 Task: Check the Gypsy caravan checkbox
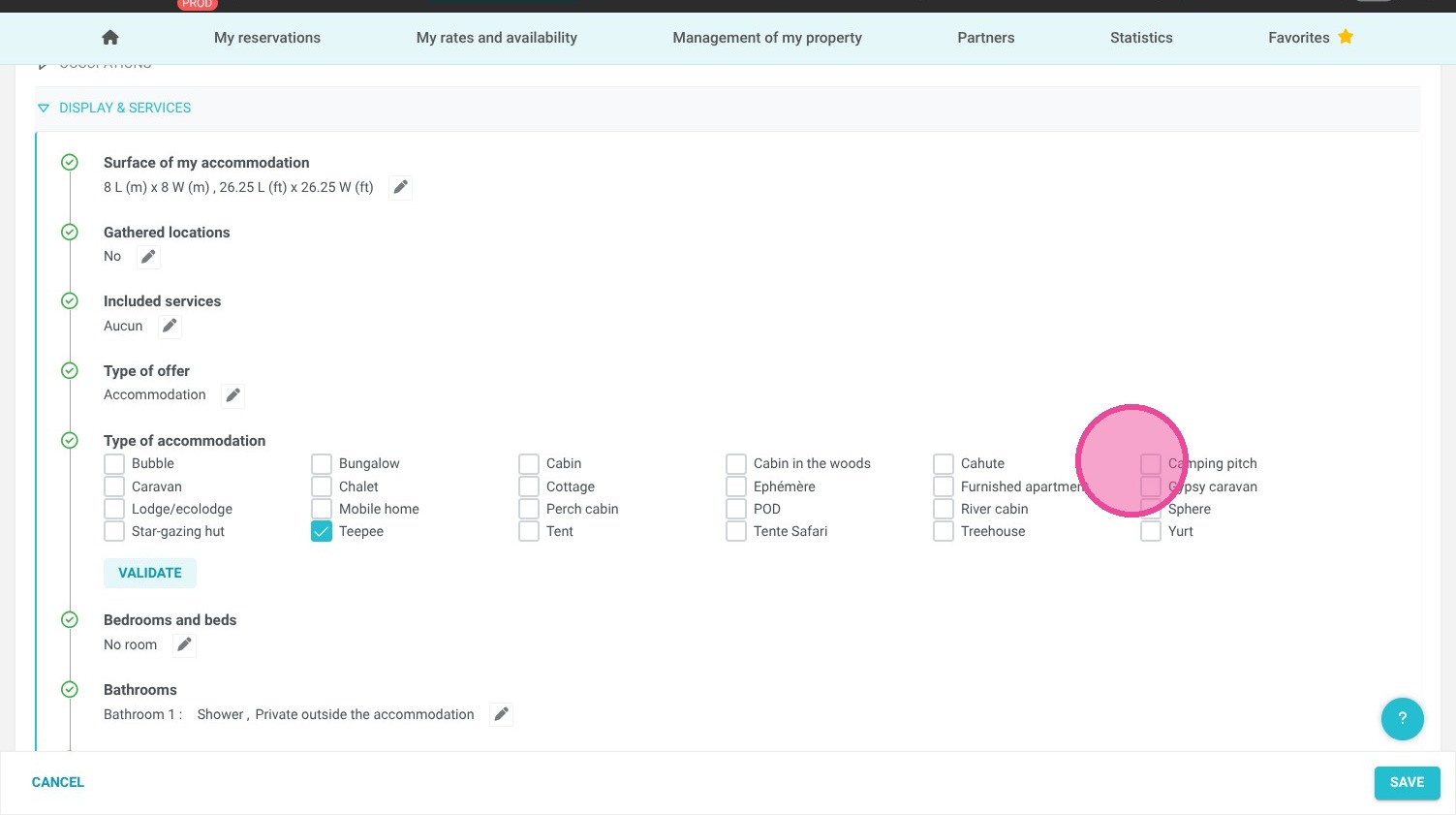point(1151,486)
